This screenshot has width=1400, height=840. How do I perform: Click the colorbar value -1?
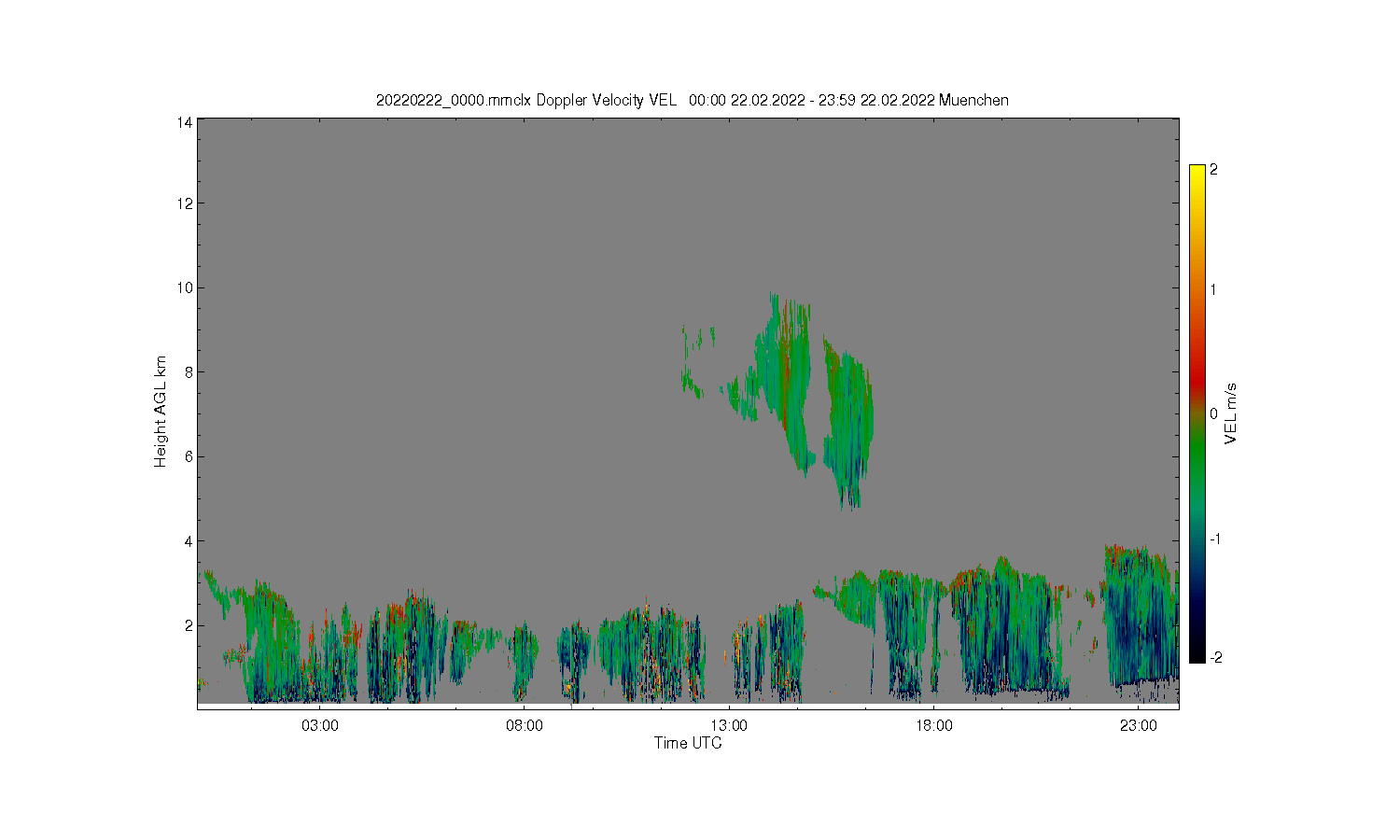[x=1215, y=539]
